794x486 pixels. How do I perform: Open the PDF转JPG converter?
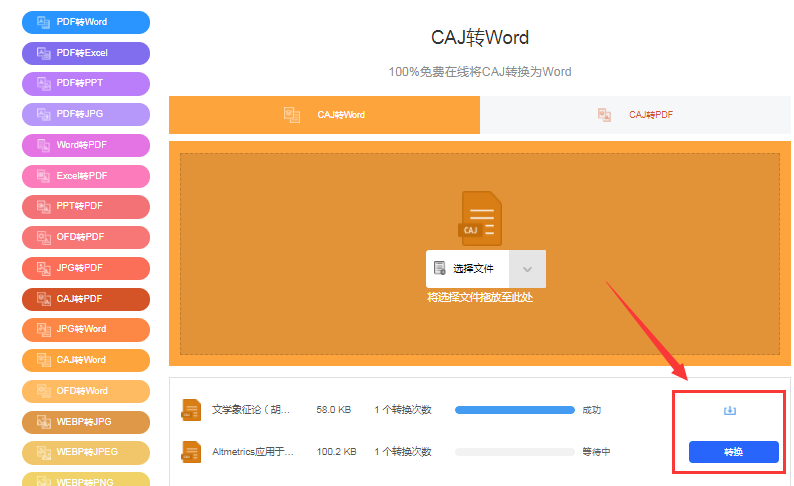tap(86, 114)
